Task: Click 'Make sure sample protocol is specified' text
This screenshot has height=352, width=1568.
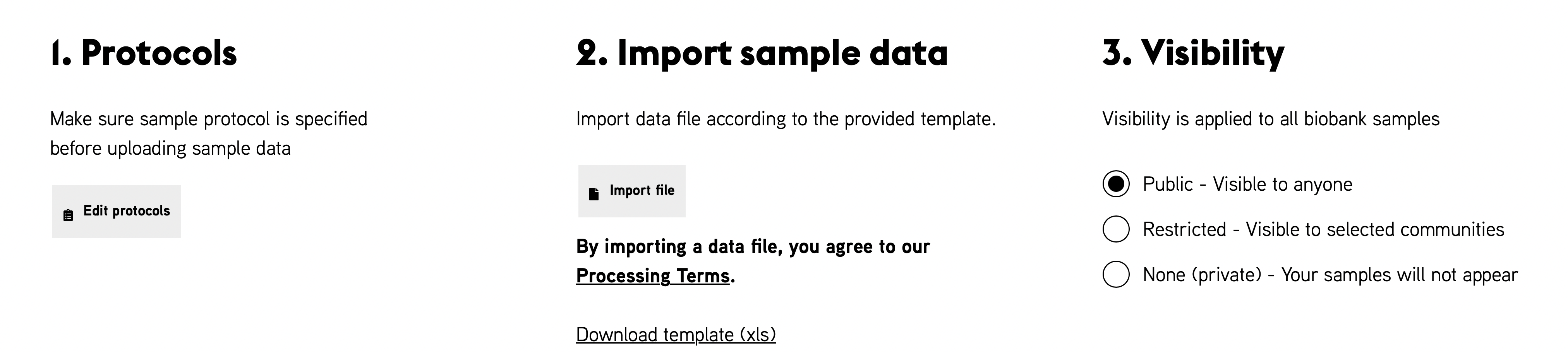Action: pyautogui.click(x=208, y=119)
